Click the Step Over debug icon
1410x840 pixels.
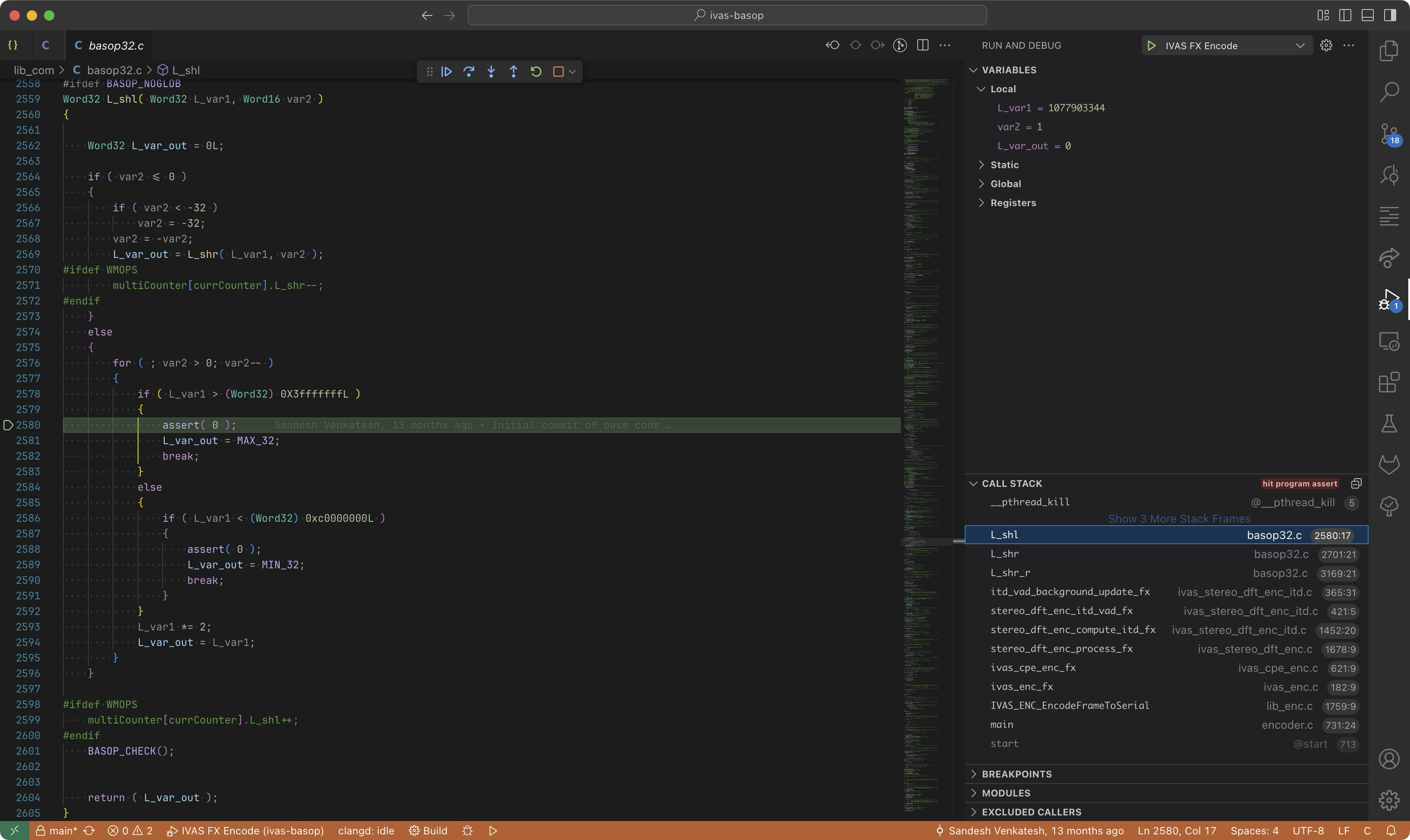469,71
